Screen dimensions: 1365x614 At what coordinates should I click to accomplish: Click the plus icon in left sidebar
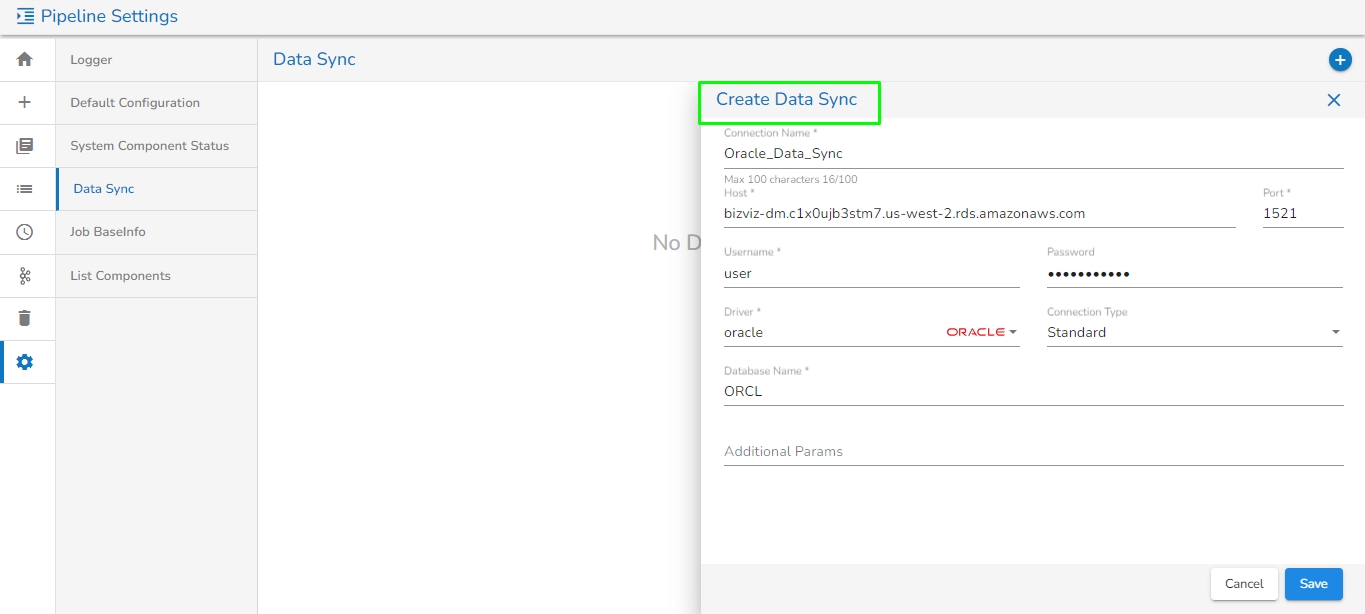point(25,102)
